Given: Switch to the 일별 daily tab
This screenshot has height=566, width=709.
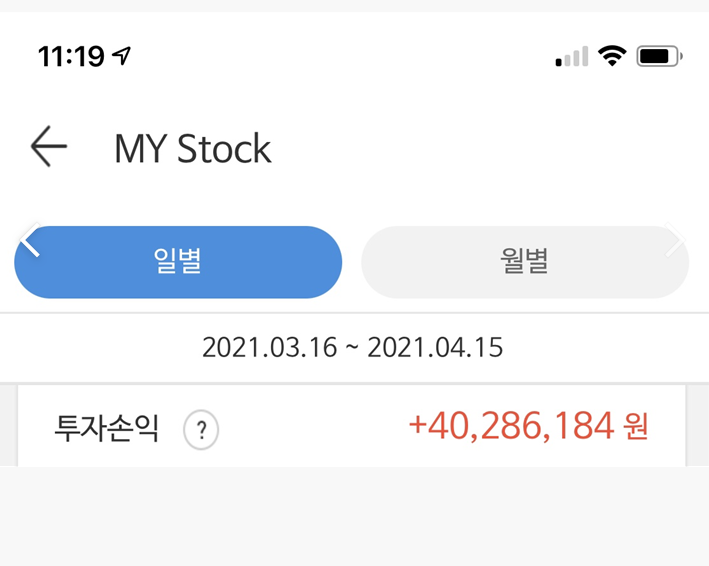Looking at the screenshot, I should pyautogui.click(x=178, y=262).
